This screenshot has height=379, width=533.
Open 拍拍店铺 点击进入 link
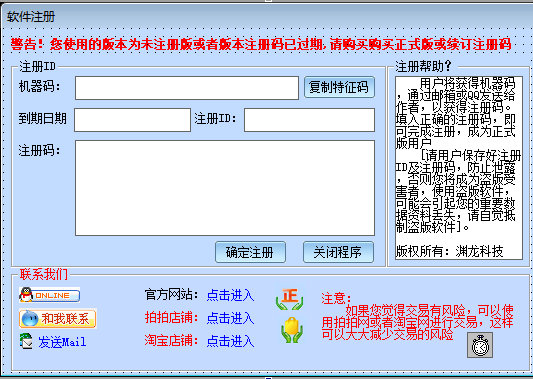point(230,318)
